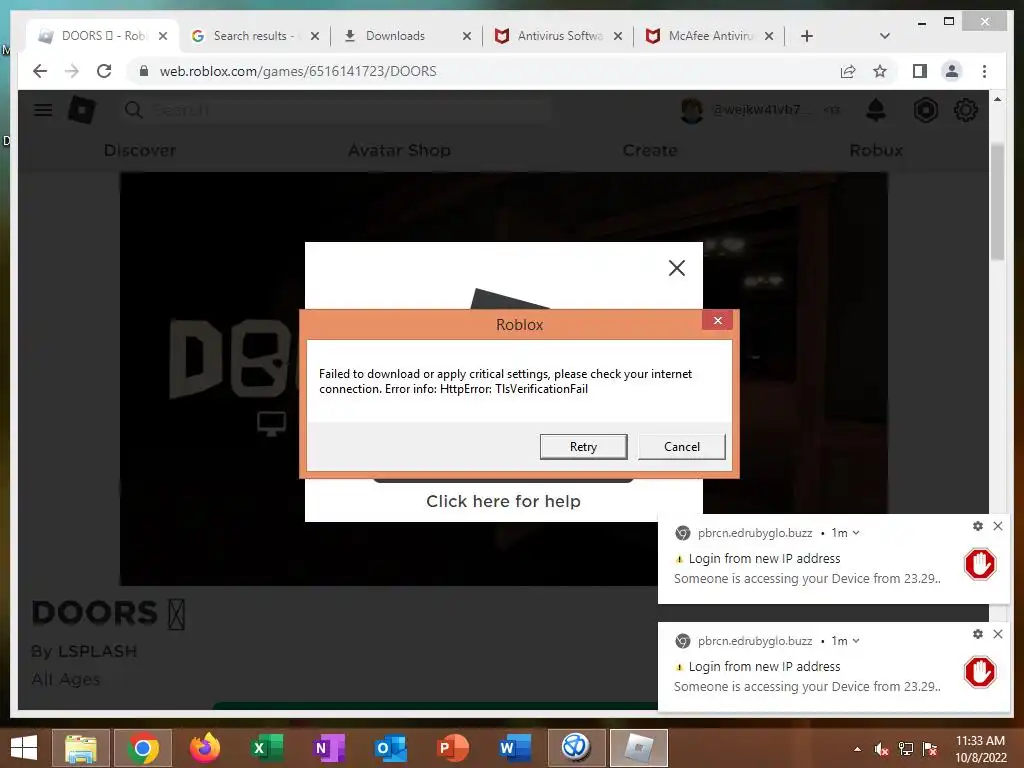Open the Discover menu item
This screenshot has width=1024, height=768.
(140, 151)
